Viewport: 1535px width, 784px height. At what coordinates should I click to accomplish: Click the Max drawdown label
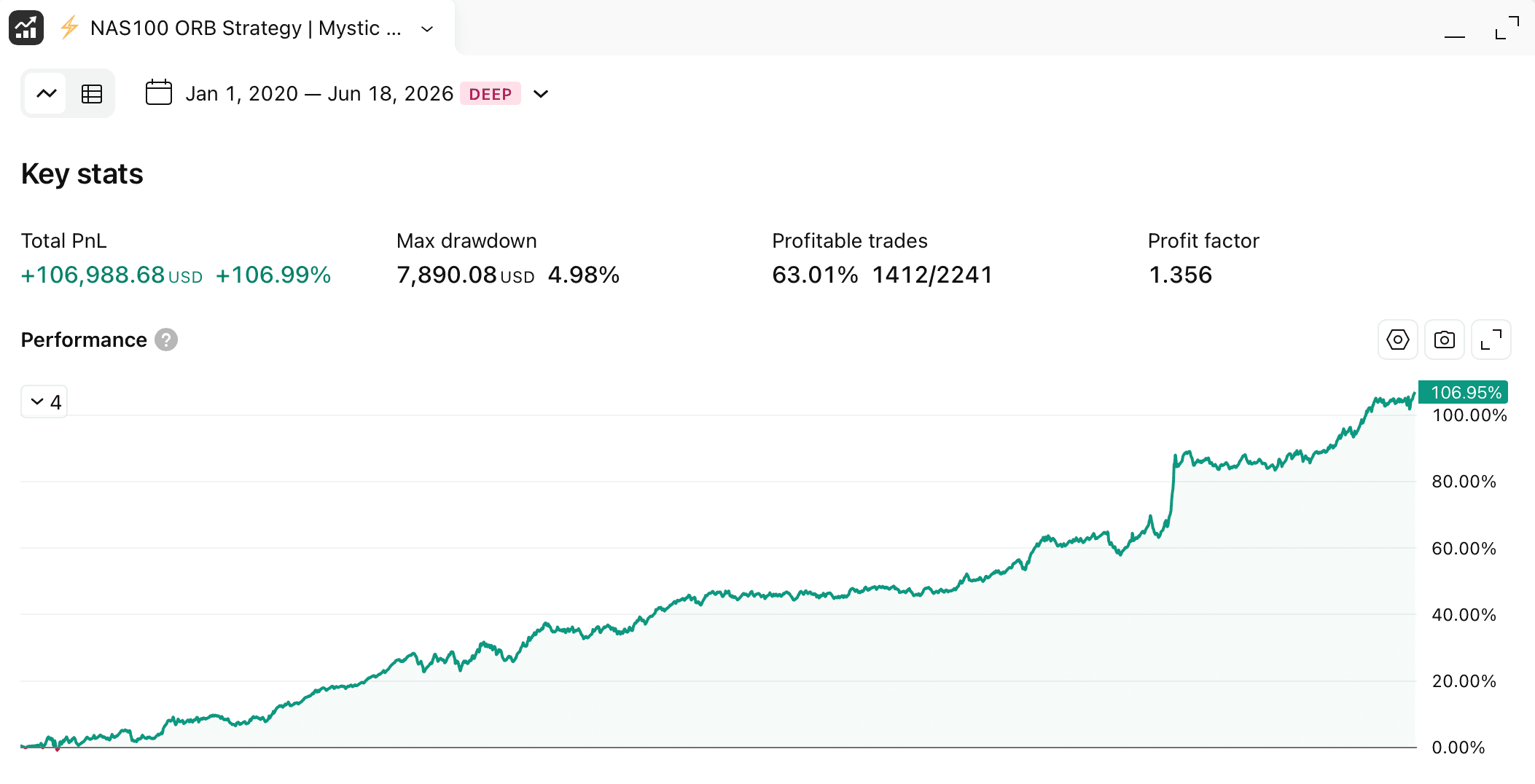pos(466,241)
